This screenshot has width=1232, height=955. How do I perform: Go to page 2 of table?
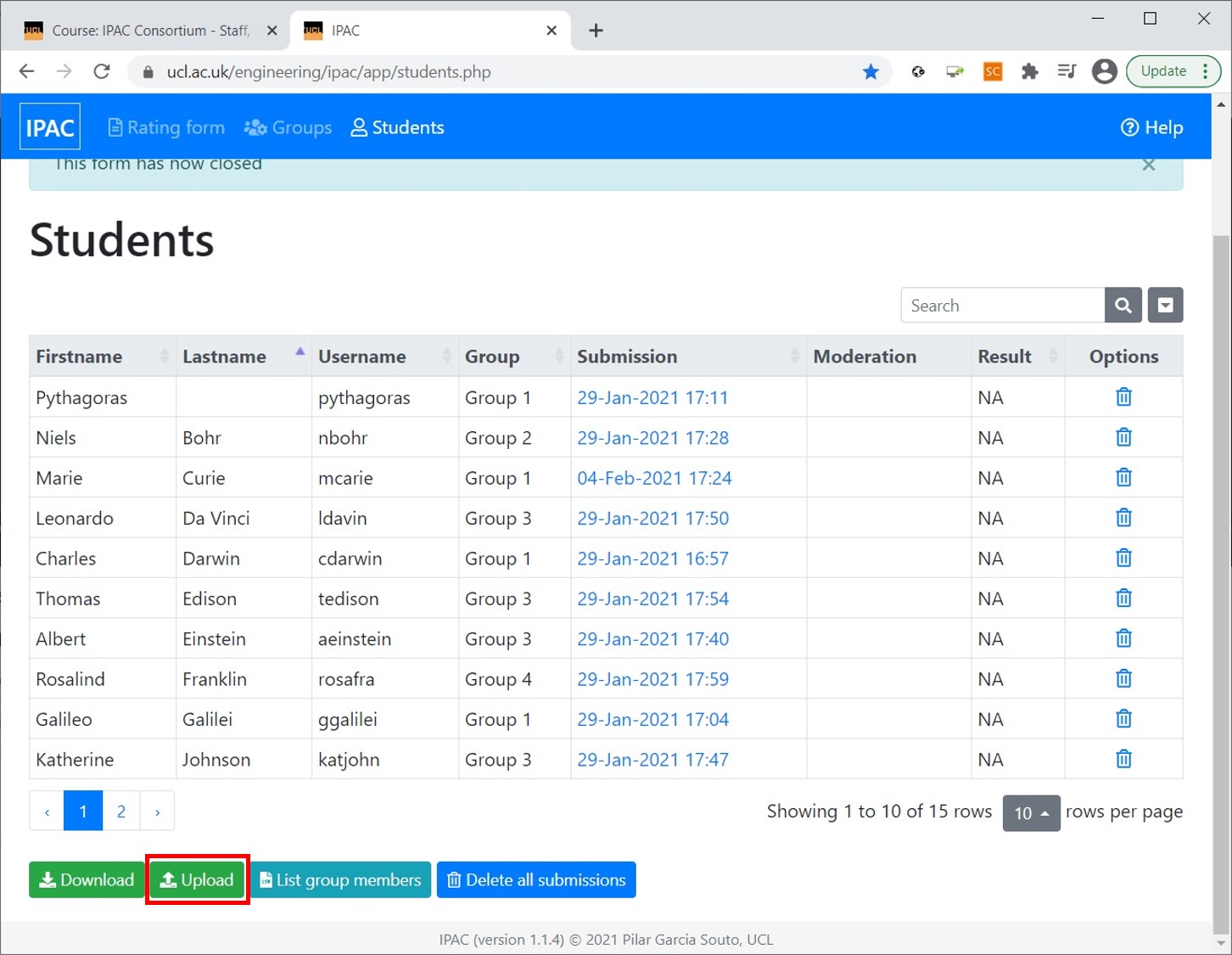pyautogui.click(x=121, y=812)
